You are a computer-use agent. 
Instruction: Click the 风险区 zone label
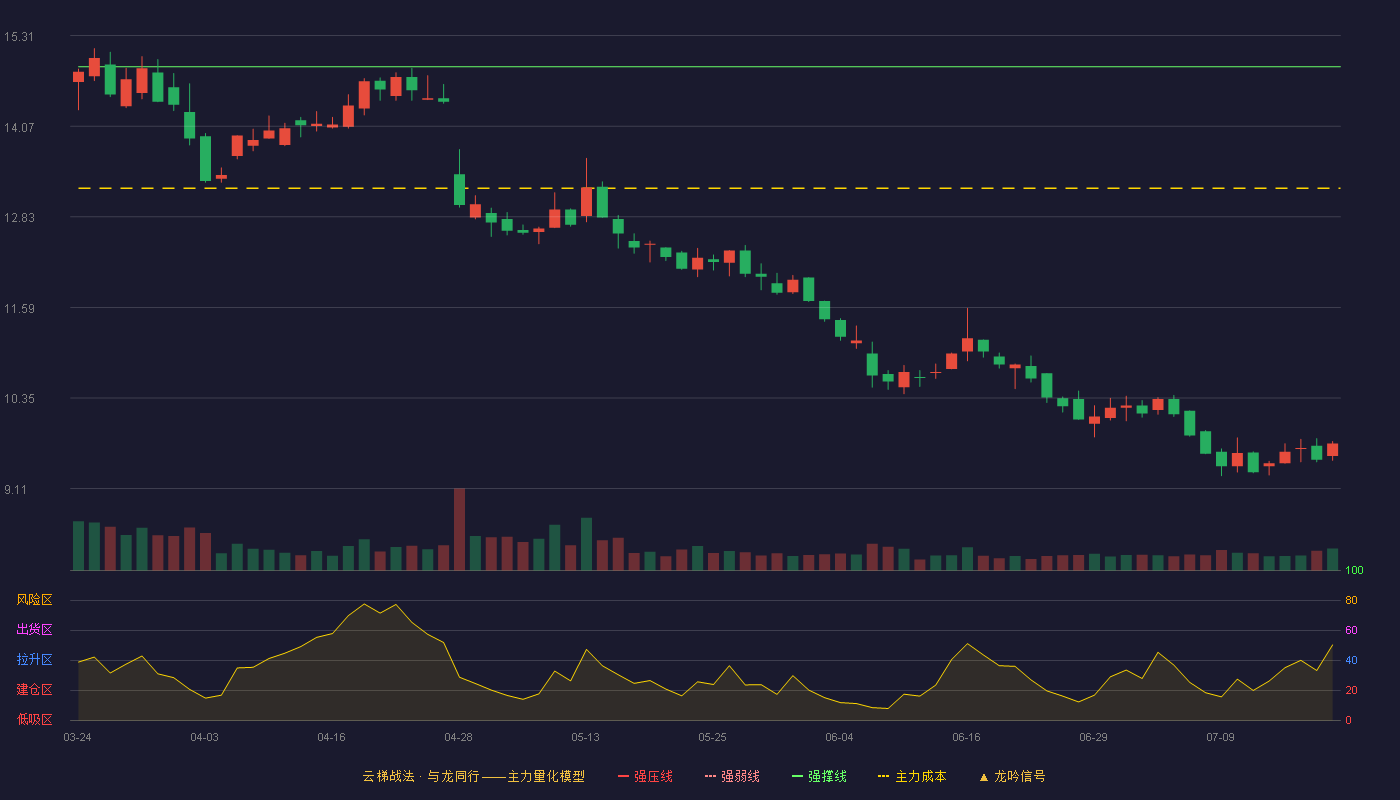coord(34,600)
